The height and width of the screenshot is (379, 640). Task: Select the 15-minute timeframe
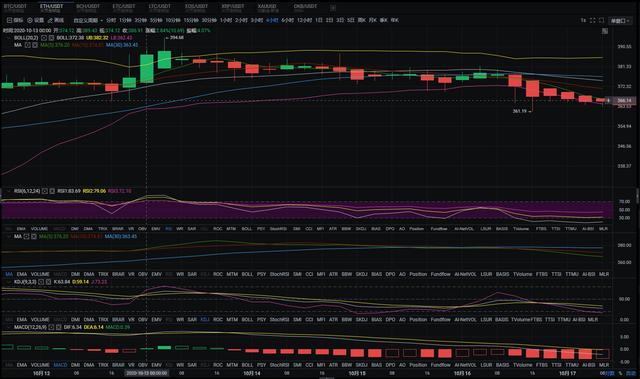click(x=190, y=20)
